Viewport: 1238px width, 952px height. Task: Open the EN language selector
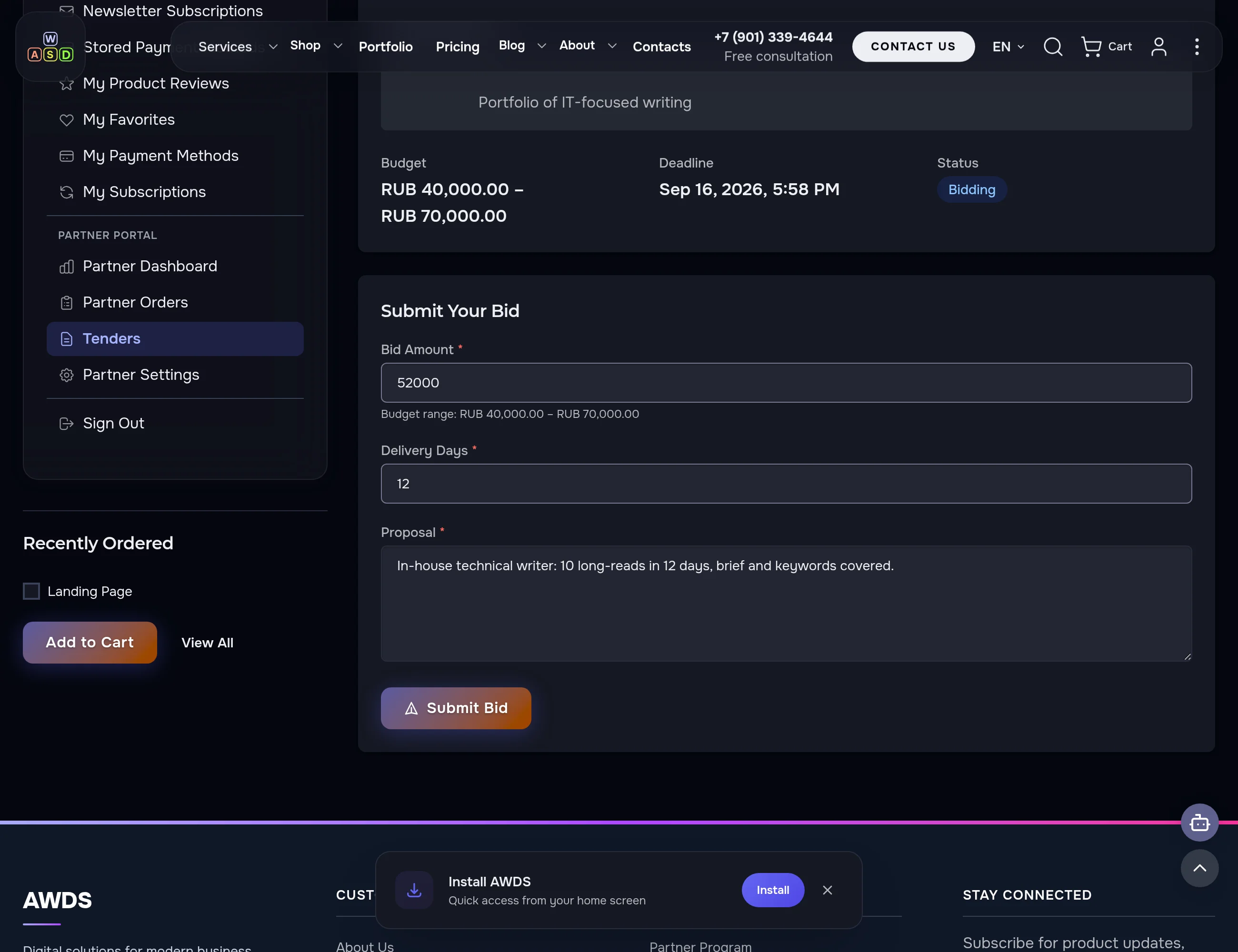(1008, 47)
